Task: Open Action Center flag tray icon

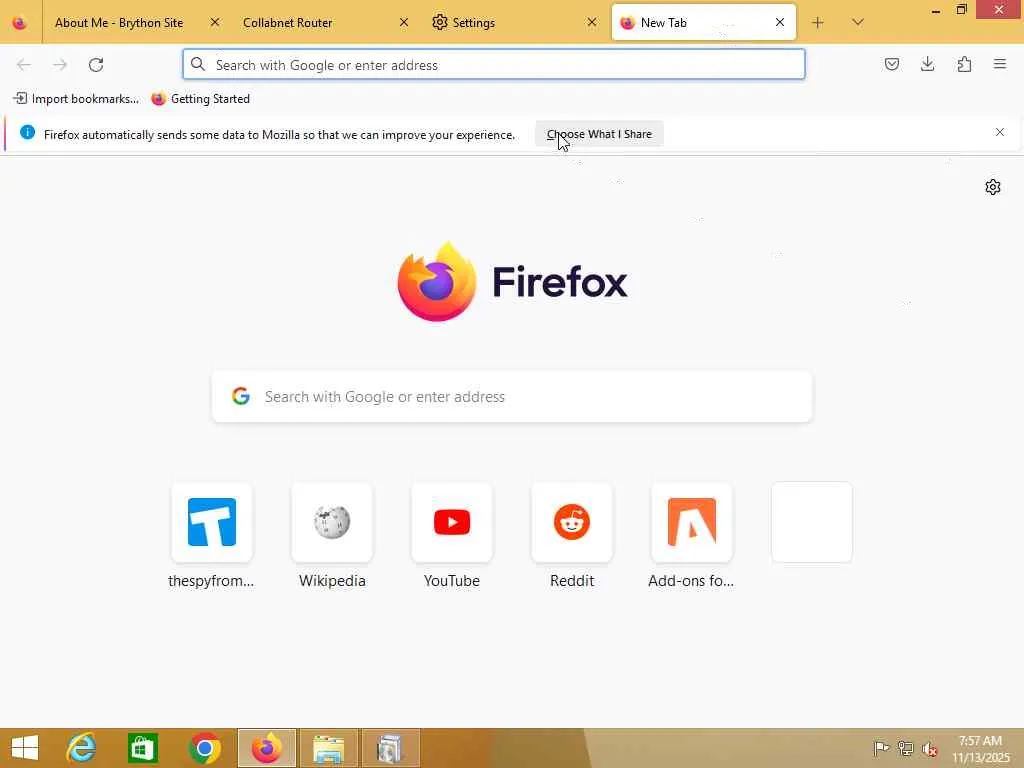Action: (x=881, y=748)
